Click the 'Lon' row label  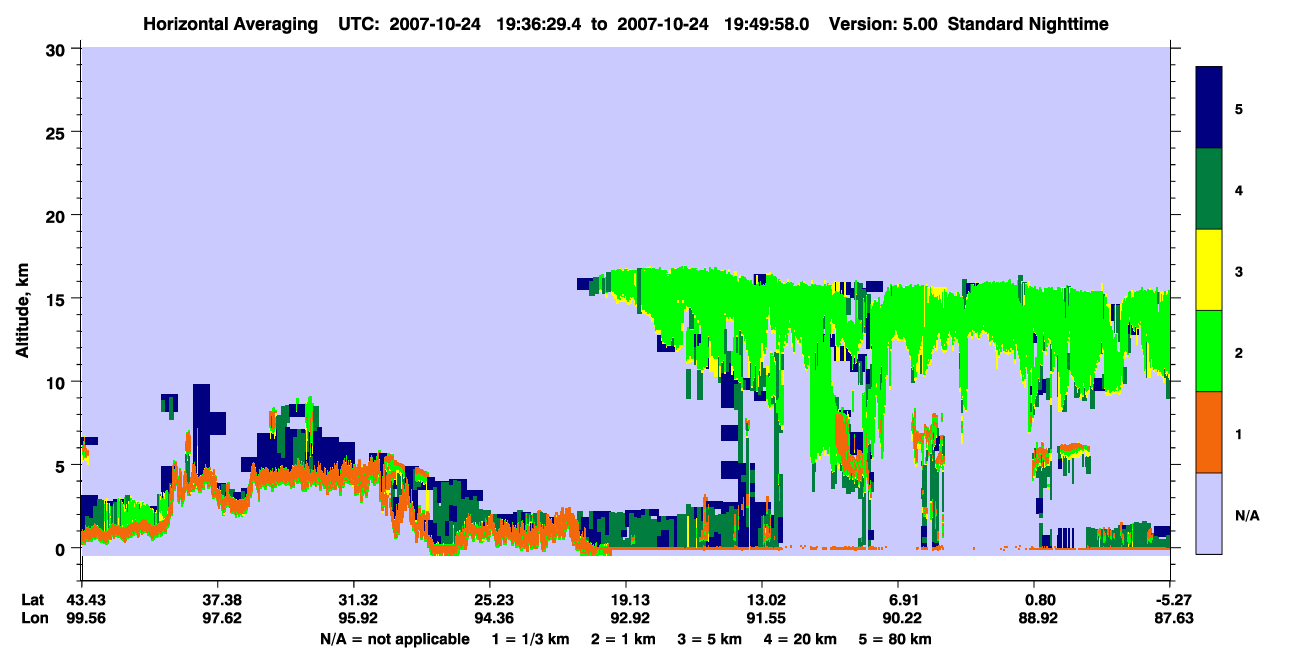point(33,618)
